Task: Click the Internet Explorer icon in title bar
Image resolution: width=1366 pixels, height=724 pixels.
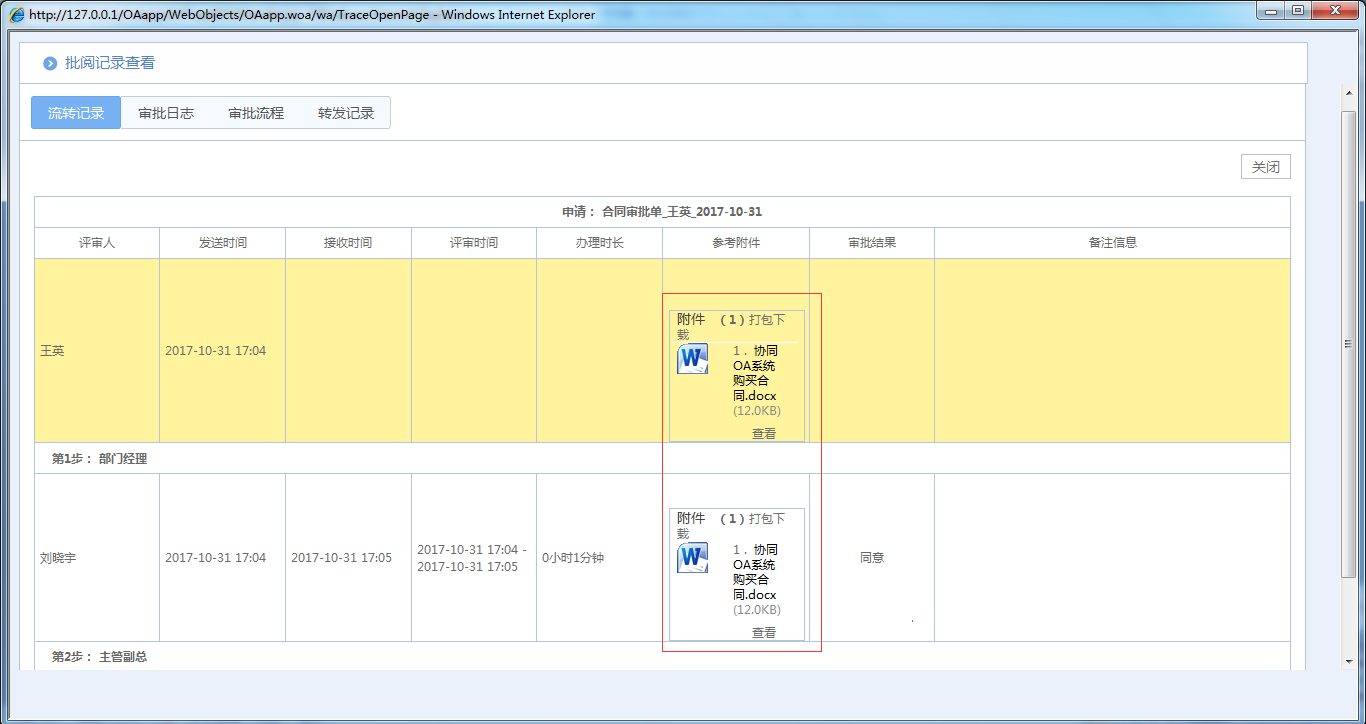Action: point(17,15)
